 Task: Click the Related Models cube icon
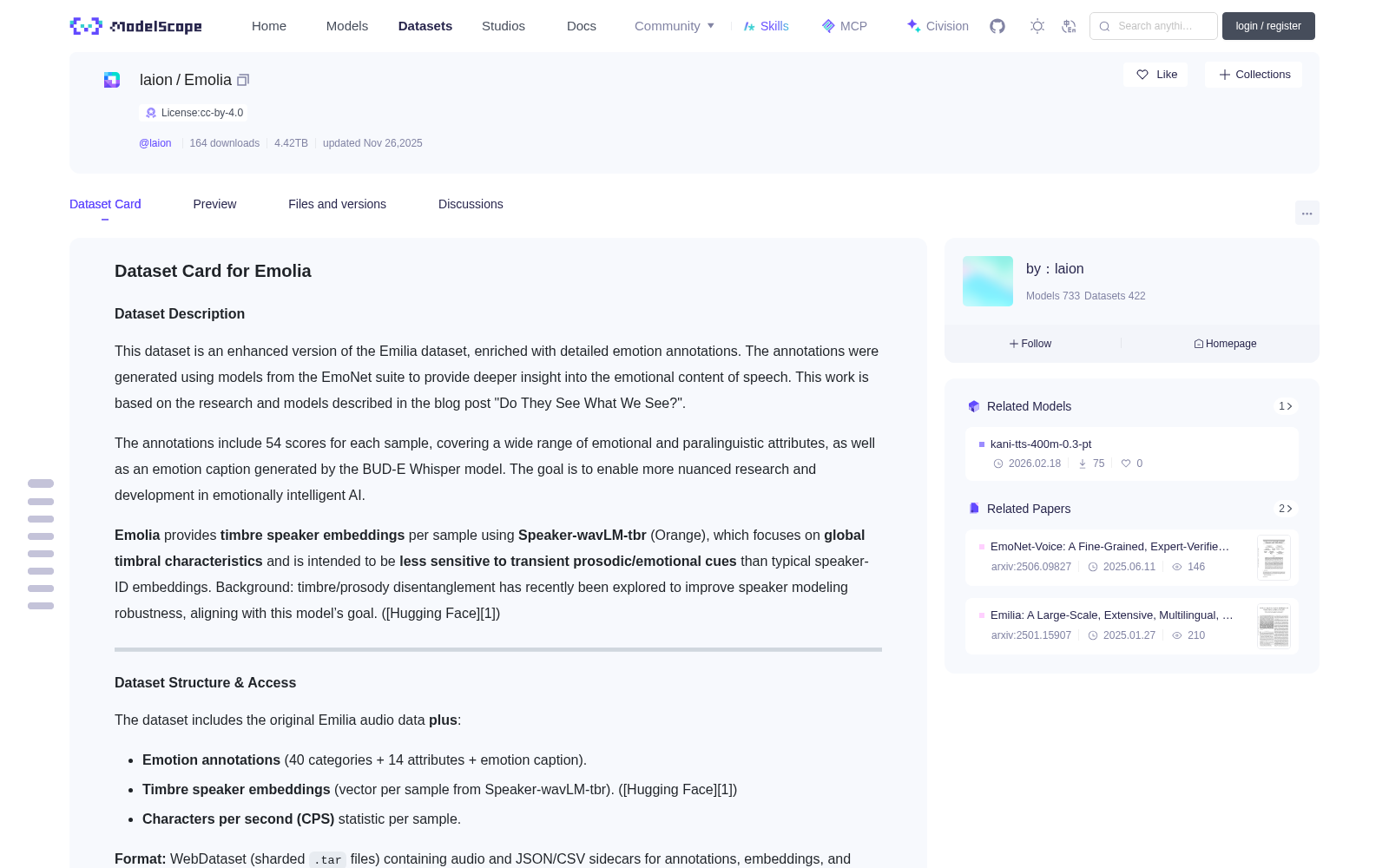(x=974, y=406)
